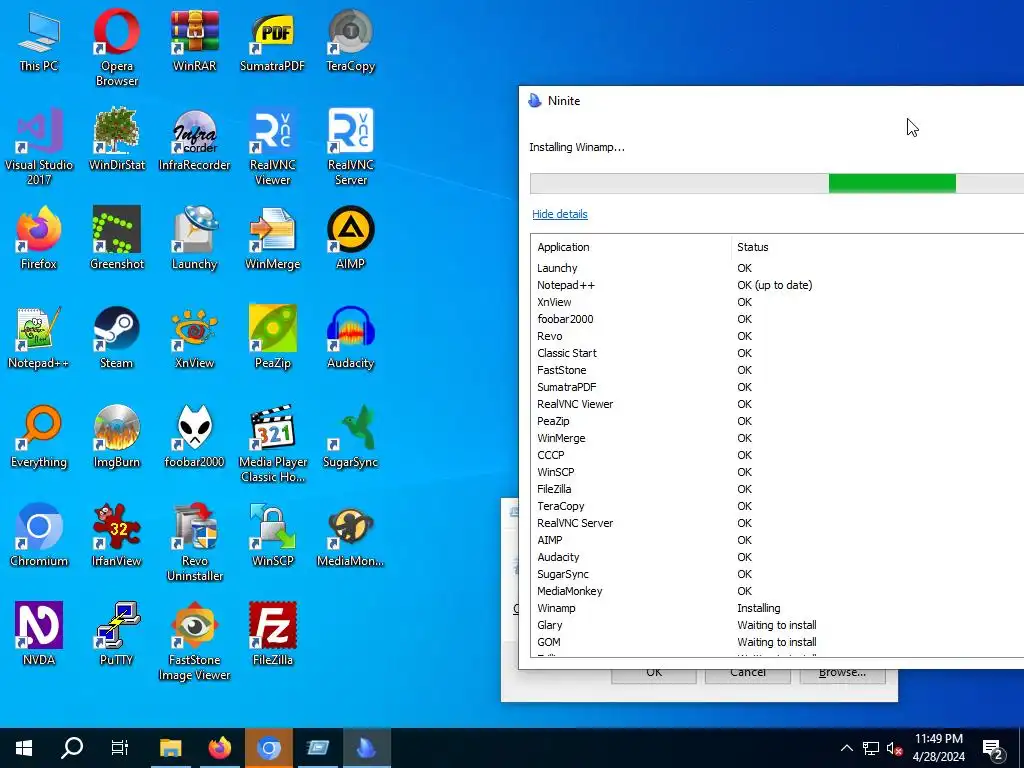Click the muted volume tray icon
The height and width of the screenshot is (768, 1024).
pyautogui.click(x=895, y=748)
